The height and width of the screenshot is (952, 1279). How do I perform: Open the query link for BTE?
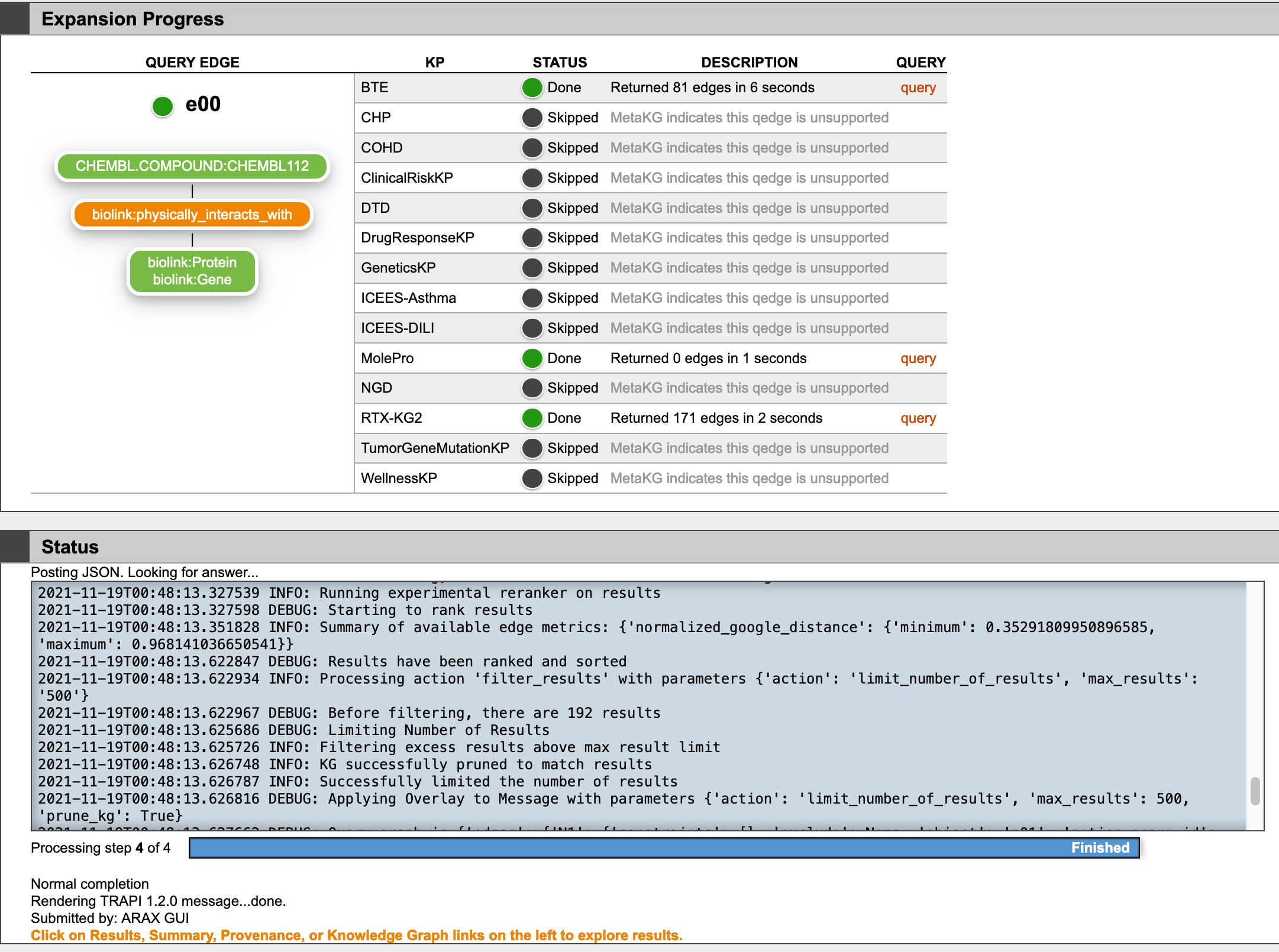click(918, 88)
